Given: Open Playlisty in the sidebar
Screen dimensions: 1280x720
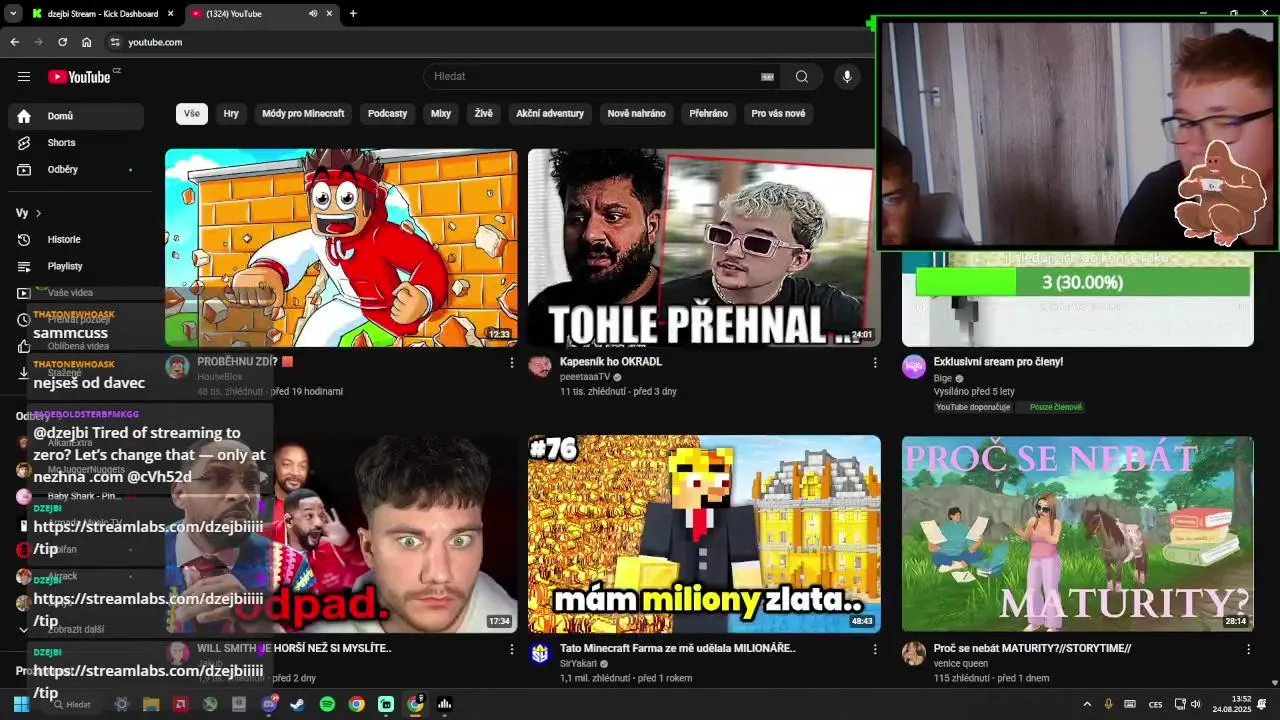Looking at the screenshot, I should [x=76, y=267].
